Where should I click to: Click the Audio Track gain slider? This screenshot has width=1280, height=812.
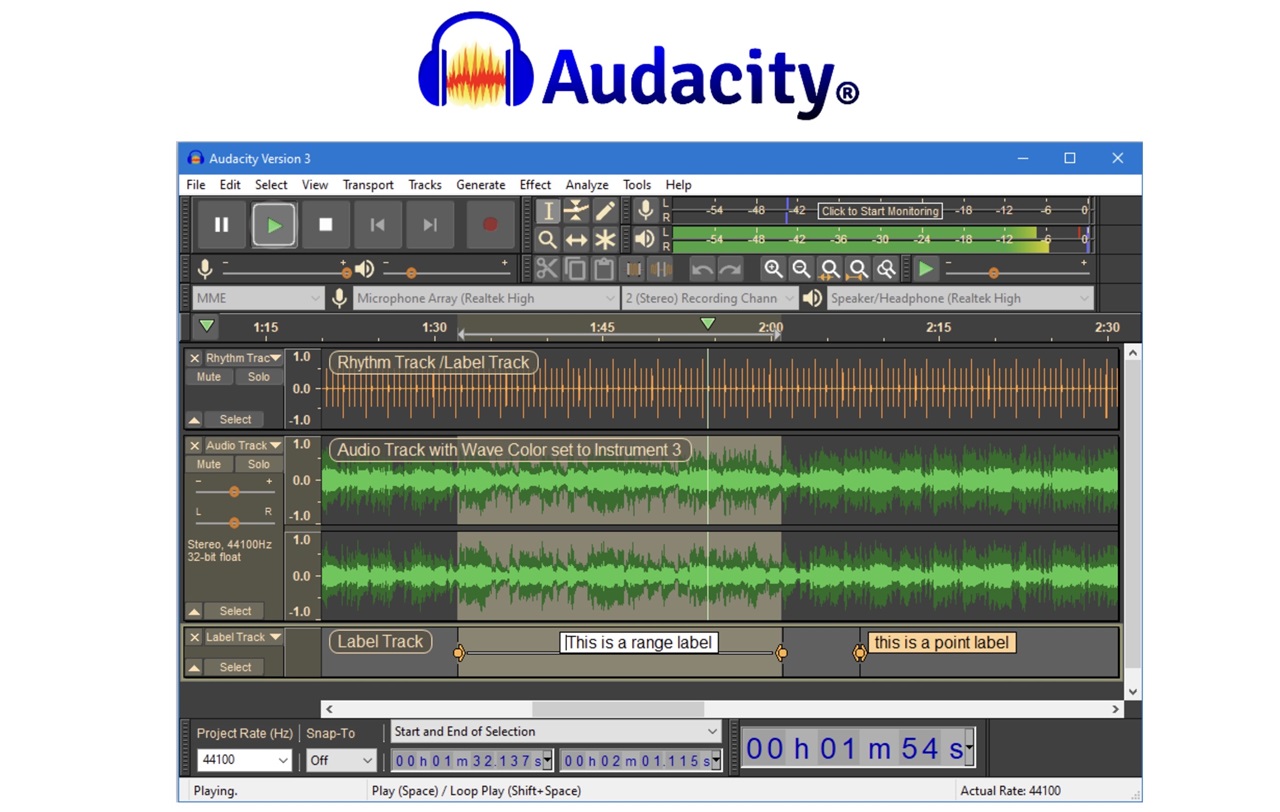click(x=234, y=491)
